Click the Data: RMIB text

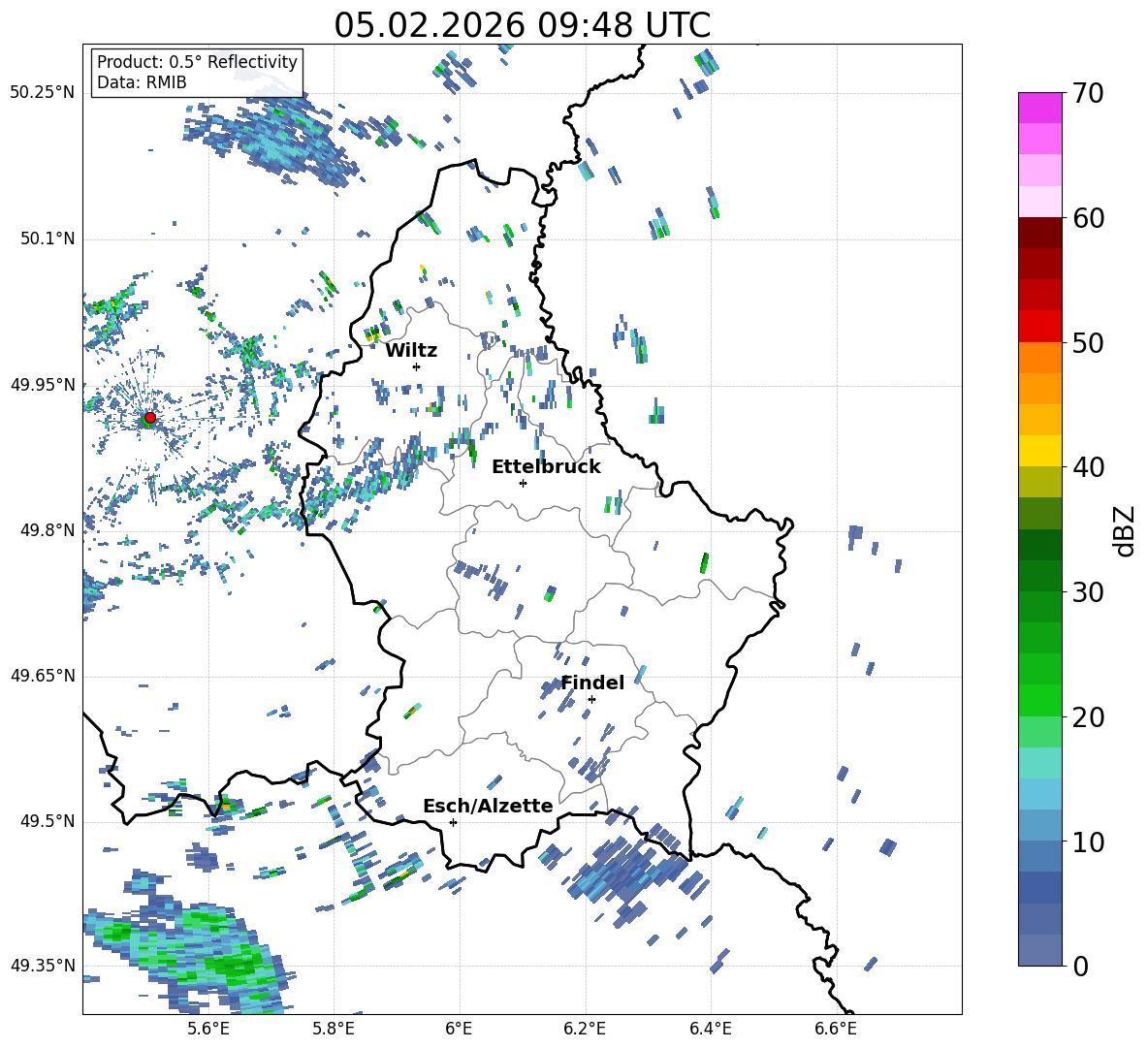click(x=142, y=82)
